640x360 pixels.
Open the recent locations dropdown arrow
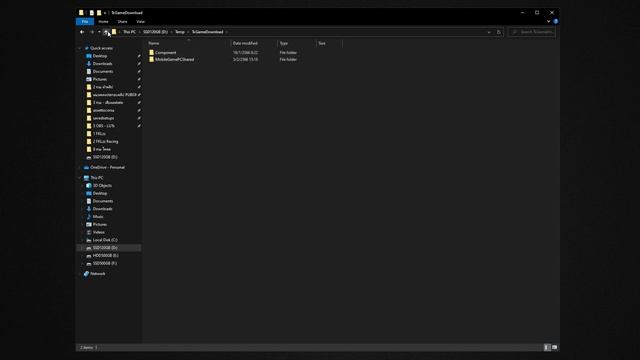(99, 32)
